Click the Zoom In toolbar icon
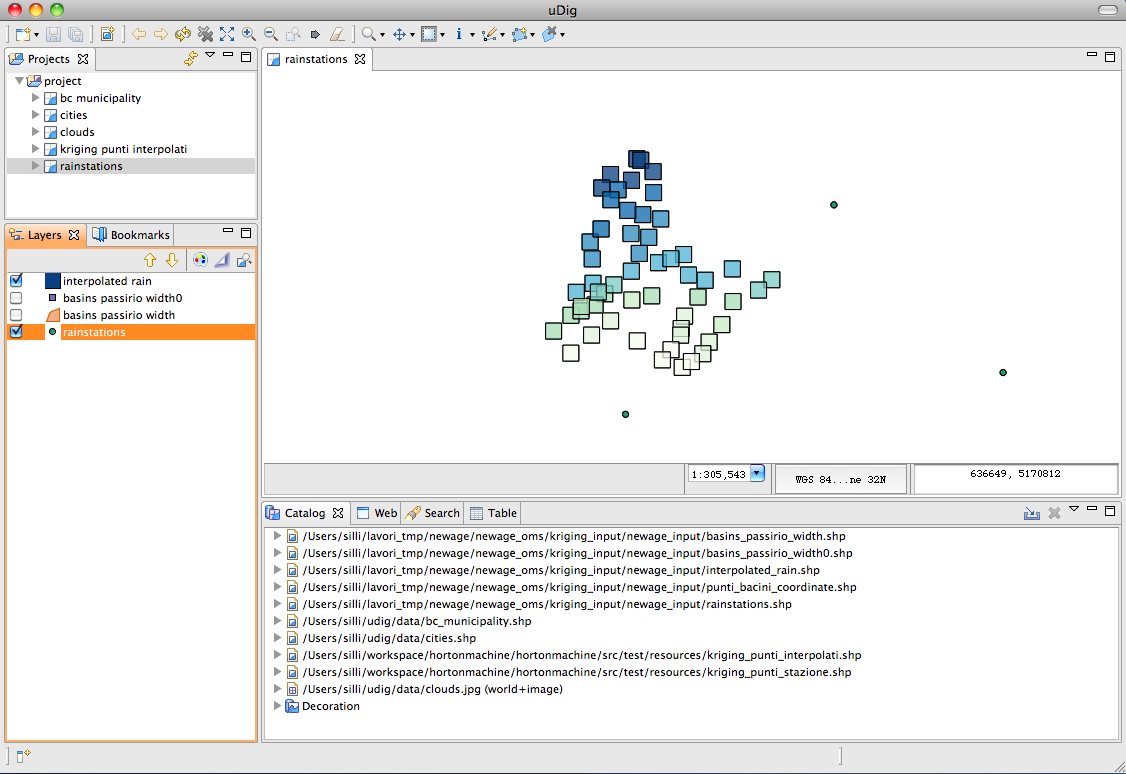Screen dimensions: 1126x774 click(x=248, y=34)
